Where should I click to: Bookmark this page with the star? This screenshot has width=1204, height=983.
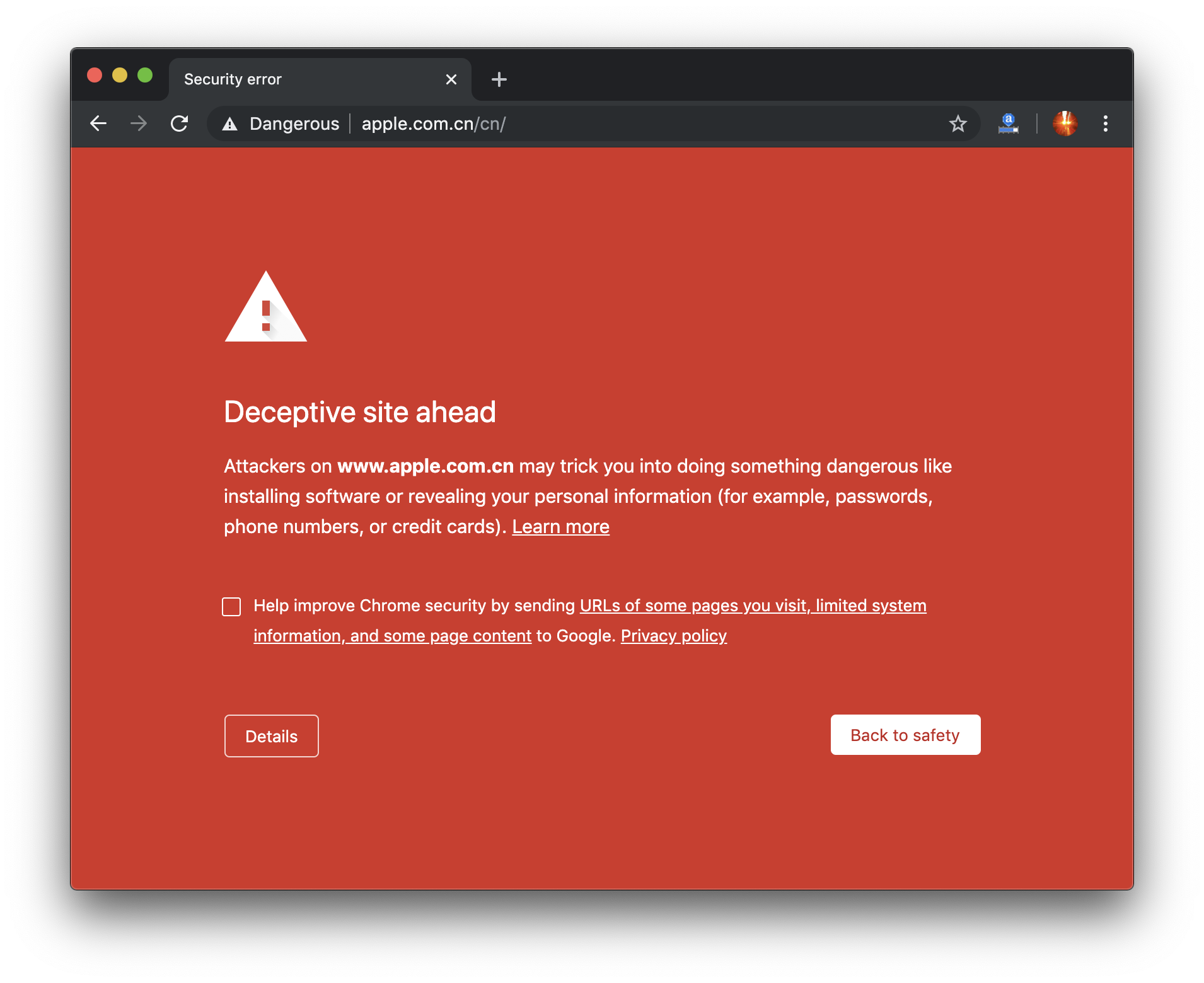point(958,124)
